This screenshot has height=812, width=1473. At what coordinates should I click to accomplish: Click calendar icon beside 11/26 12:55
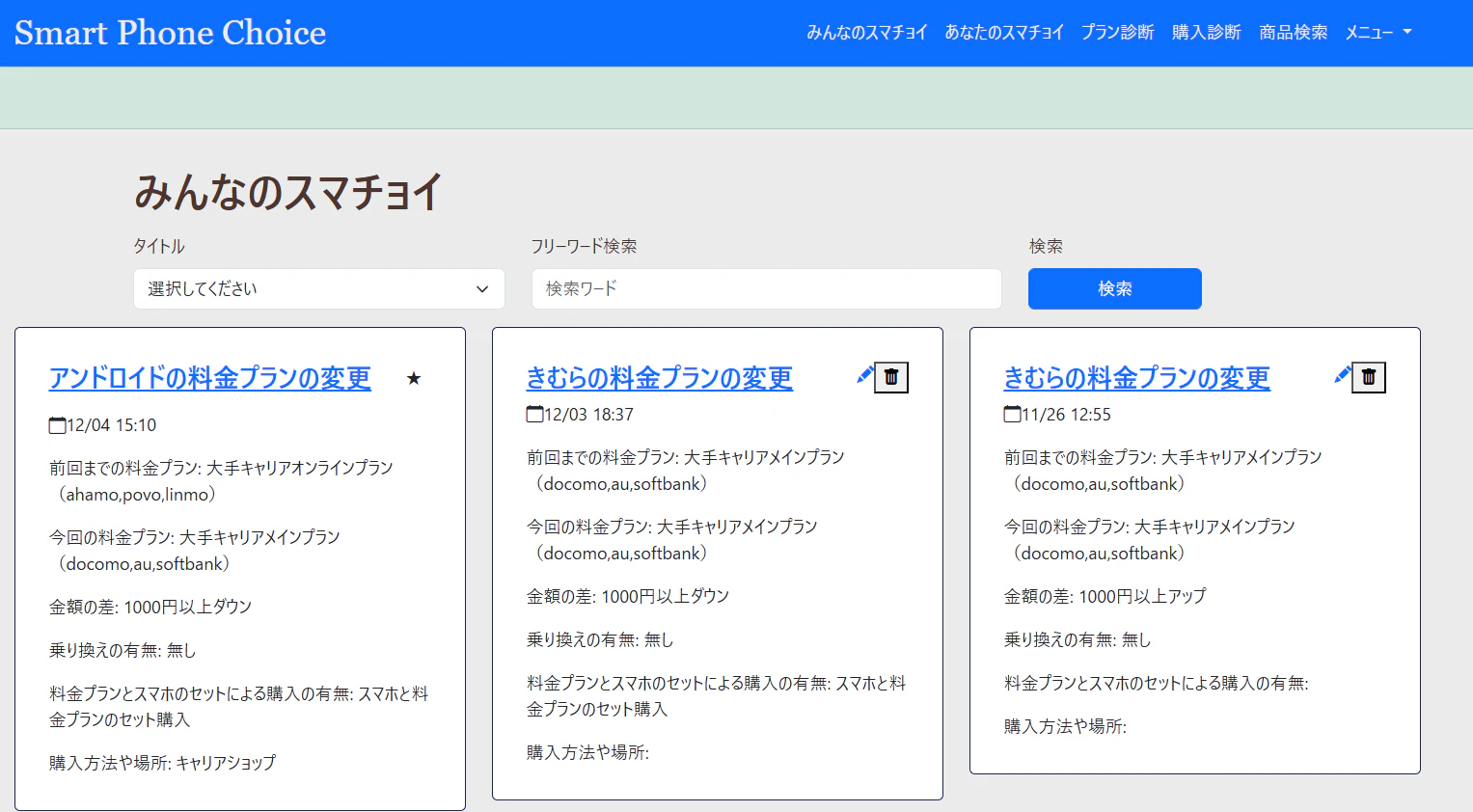[x=1013, y=415]
